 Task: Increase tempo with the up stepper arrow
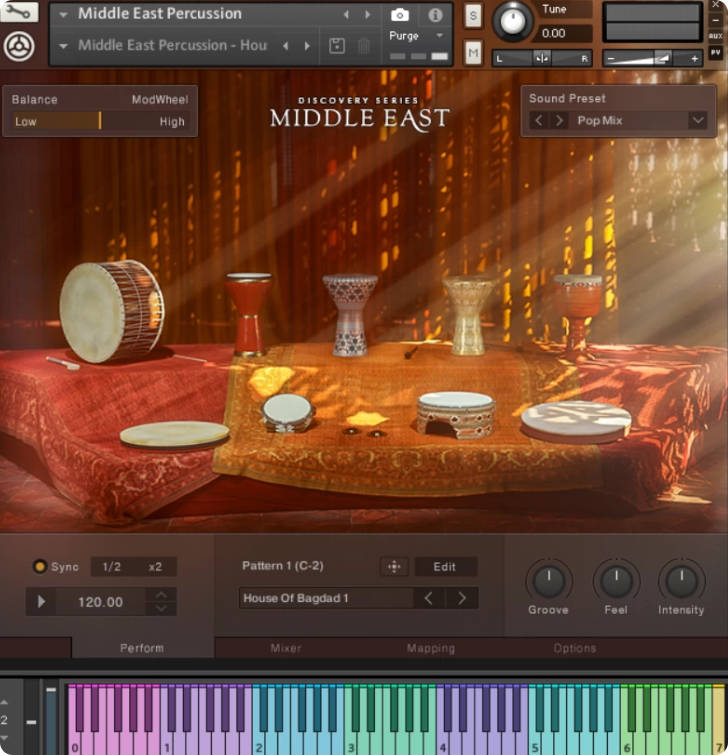point(161,595)
